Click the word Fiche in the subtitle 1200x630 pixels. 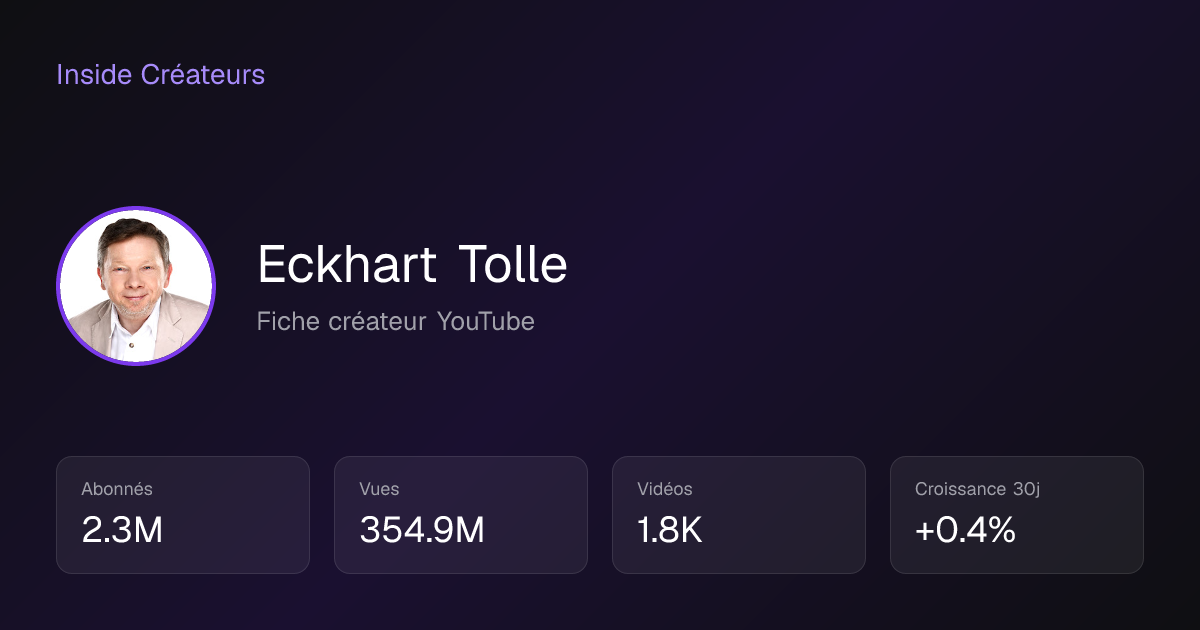288,322
